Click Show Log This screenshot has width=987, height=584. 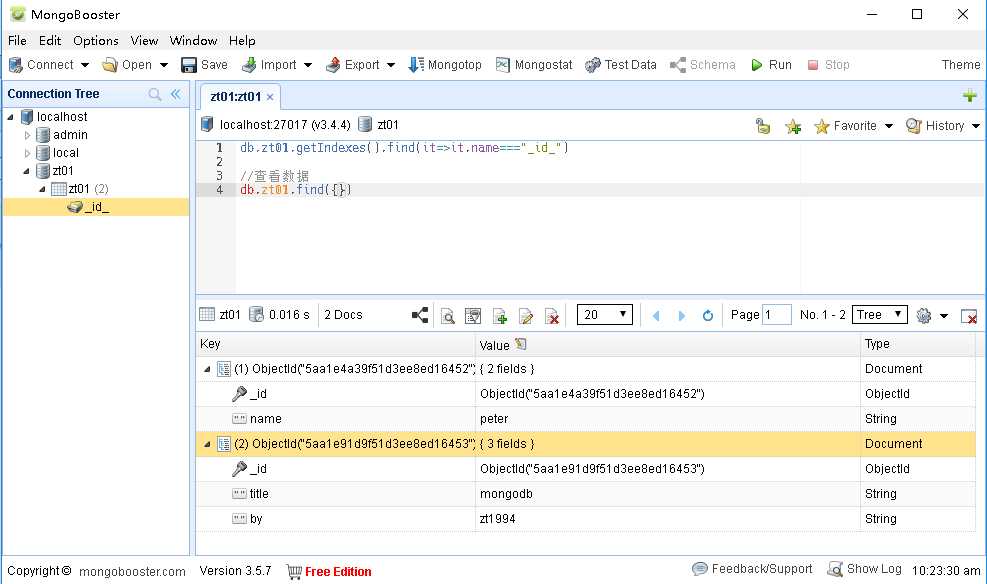coord(865,569)
